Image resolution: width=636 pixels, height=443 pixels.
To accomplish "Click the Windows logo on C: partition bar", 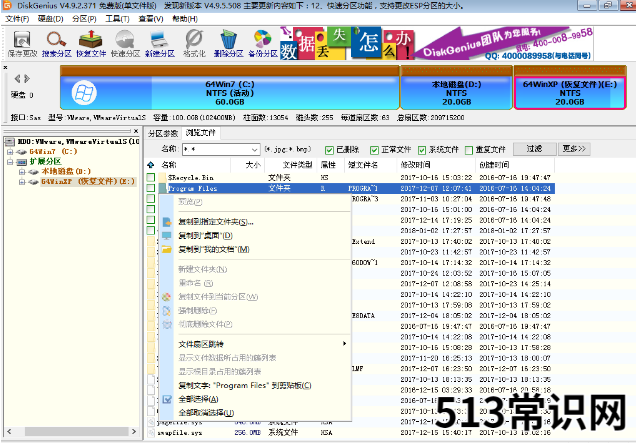I will point(84,92).
